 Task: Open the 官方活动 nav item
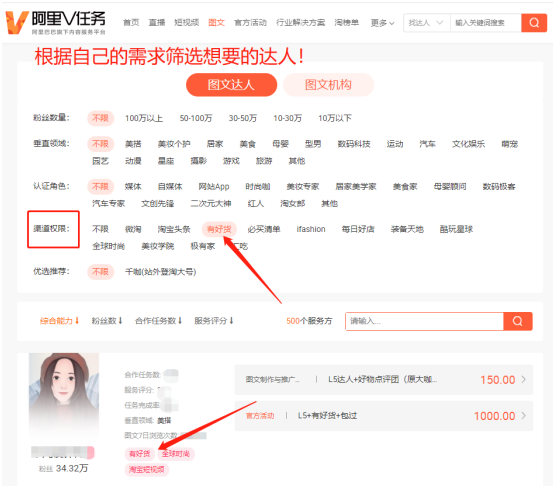(250, 23)
